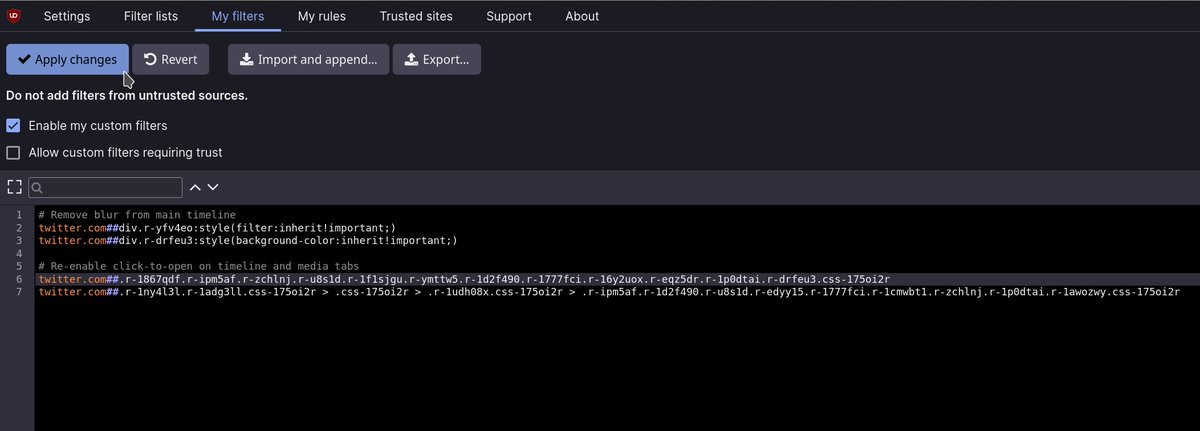Click the filter line starting with r-1ny4l3l
The width and height of the screenshot is (1200, 431).
tap(609, 292)
